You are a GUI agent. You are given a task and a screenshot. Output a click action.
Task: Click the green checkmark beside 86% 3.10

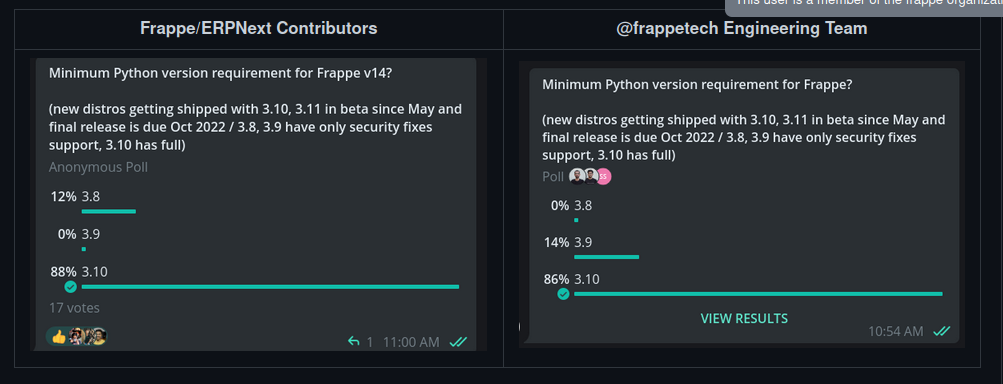pyautogui.click(x=563, y=294)
